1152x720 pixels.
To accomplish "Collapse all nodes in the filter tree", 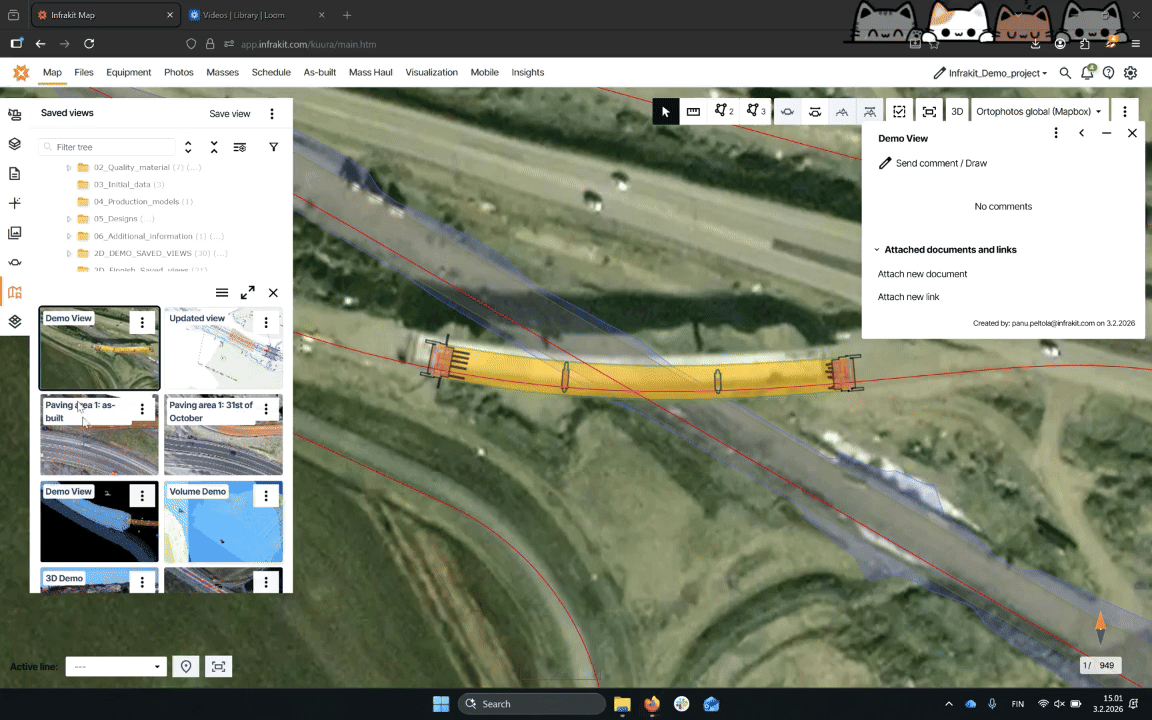I will [214, 147].
